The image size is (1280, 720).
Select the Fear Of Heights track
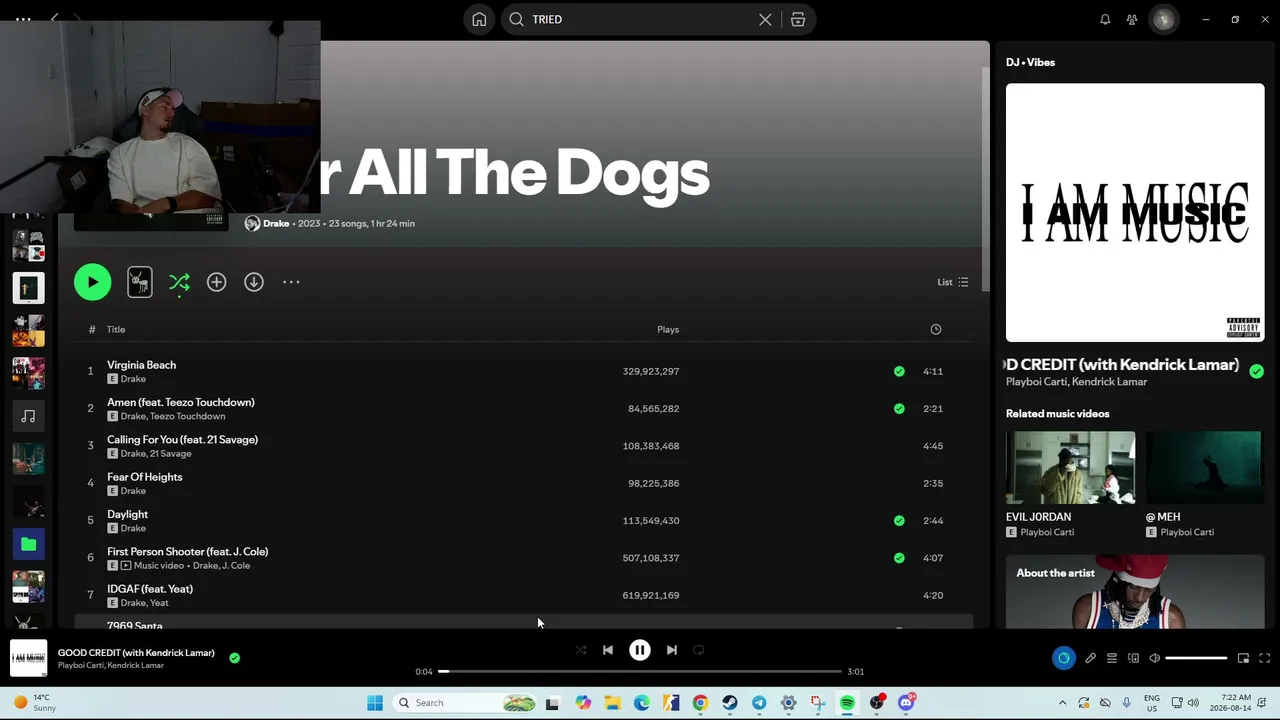[144, 477]
